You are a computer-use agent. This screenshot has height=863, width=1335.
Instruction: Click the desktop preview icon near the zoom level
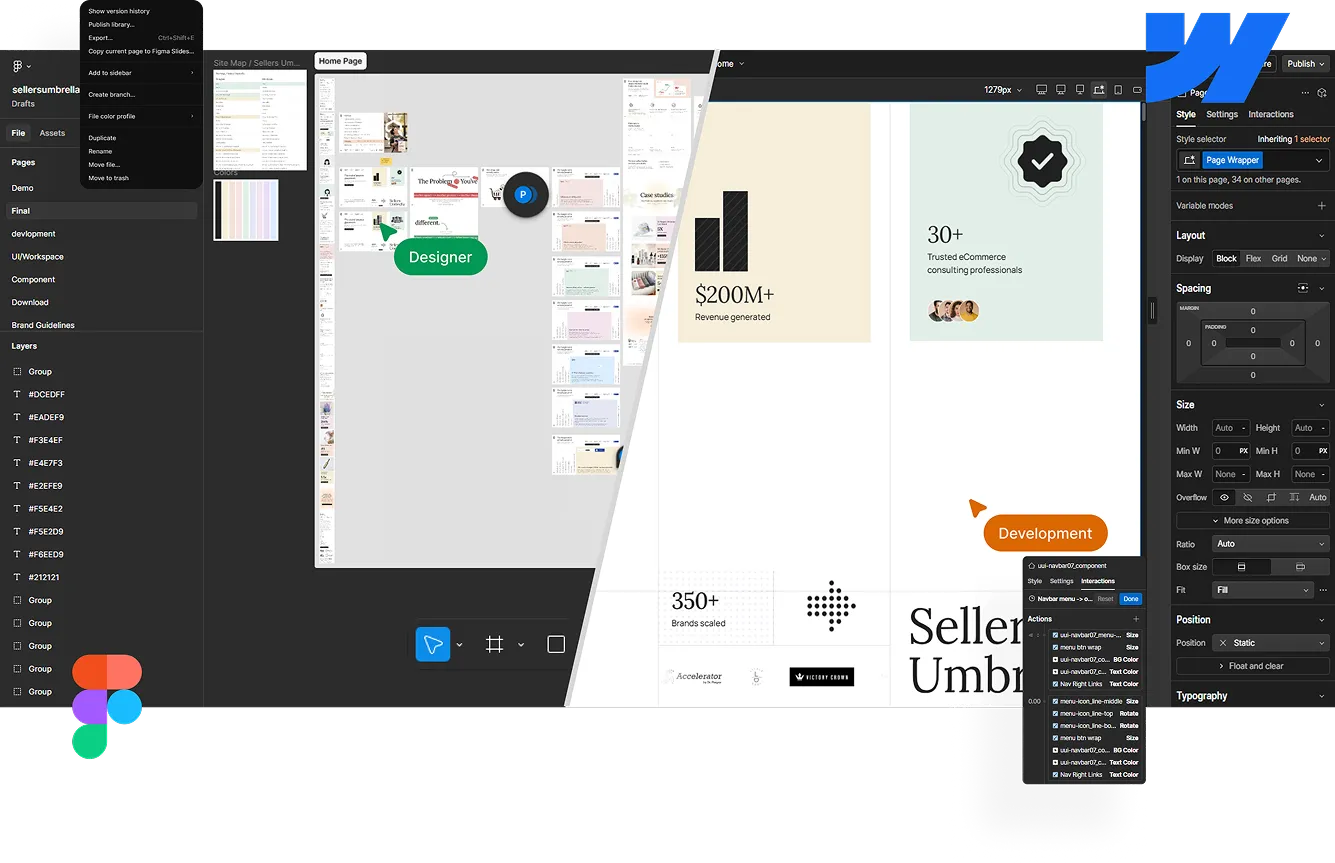coord(1041,89)
